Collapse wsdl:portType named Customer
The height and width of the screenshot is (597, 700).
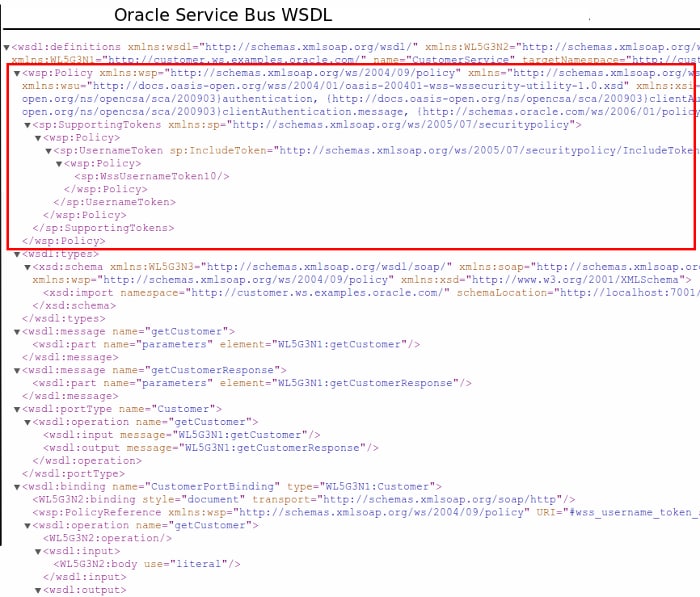pos(17,410)
